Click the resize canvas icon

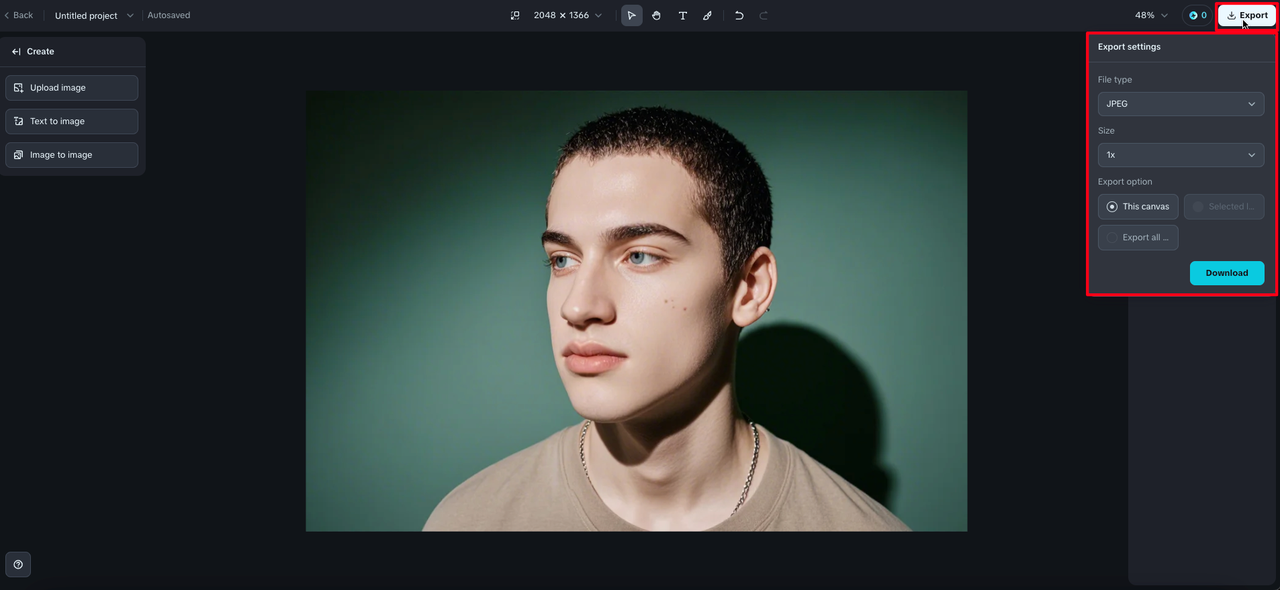[515, 15]
